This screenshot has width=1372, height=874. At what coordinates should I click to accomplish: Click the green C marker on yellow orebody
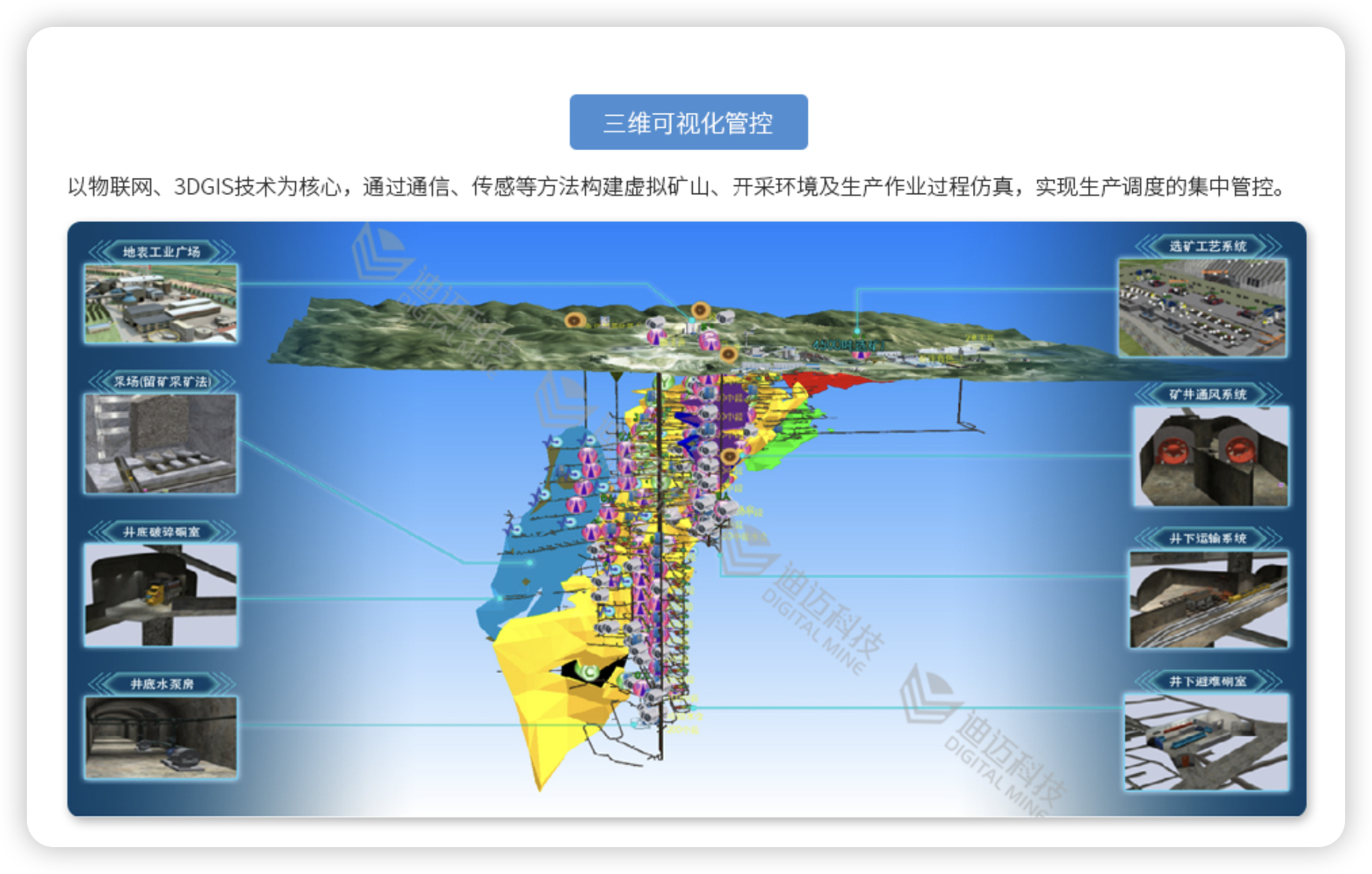click(x=590, y=672)
